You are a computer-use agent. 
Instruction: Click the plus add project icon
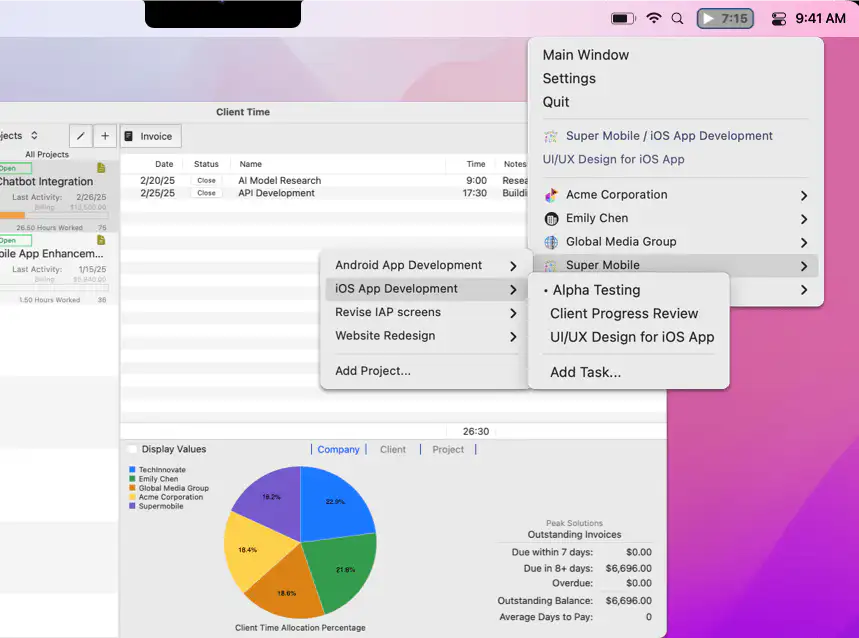[105, 136]
